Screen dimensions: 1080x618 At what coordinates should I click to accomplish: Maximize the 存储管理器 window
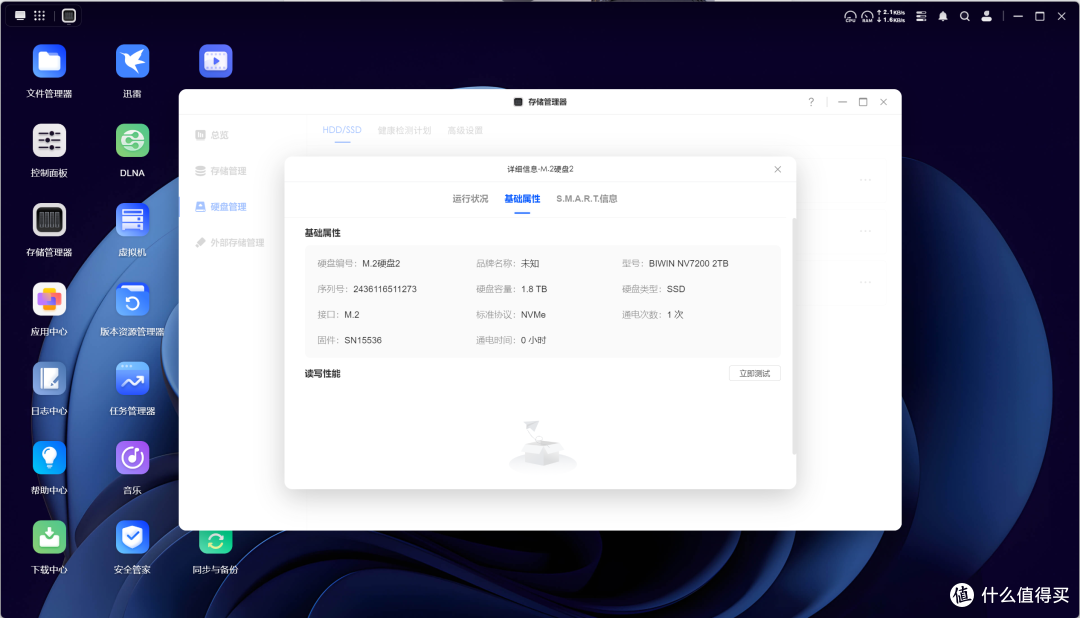point(863,102)
